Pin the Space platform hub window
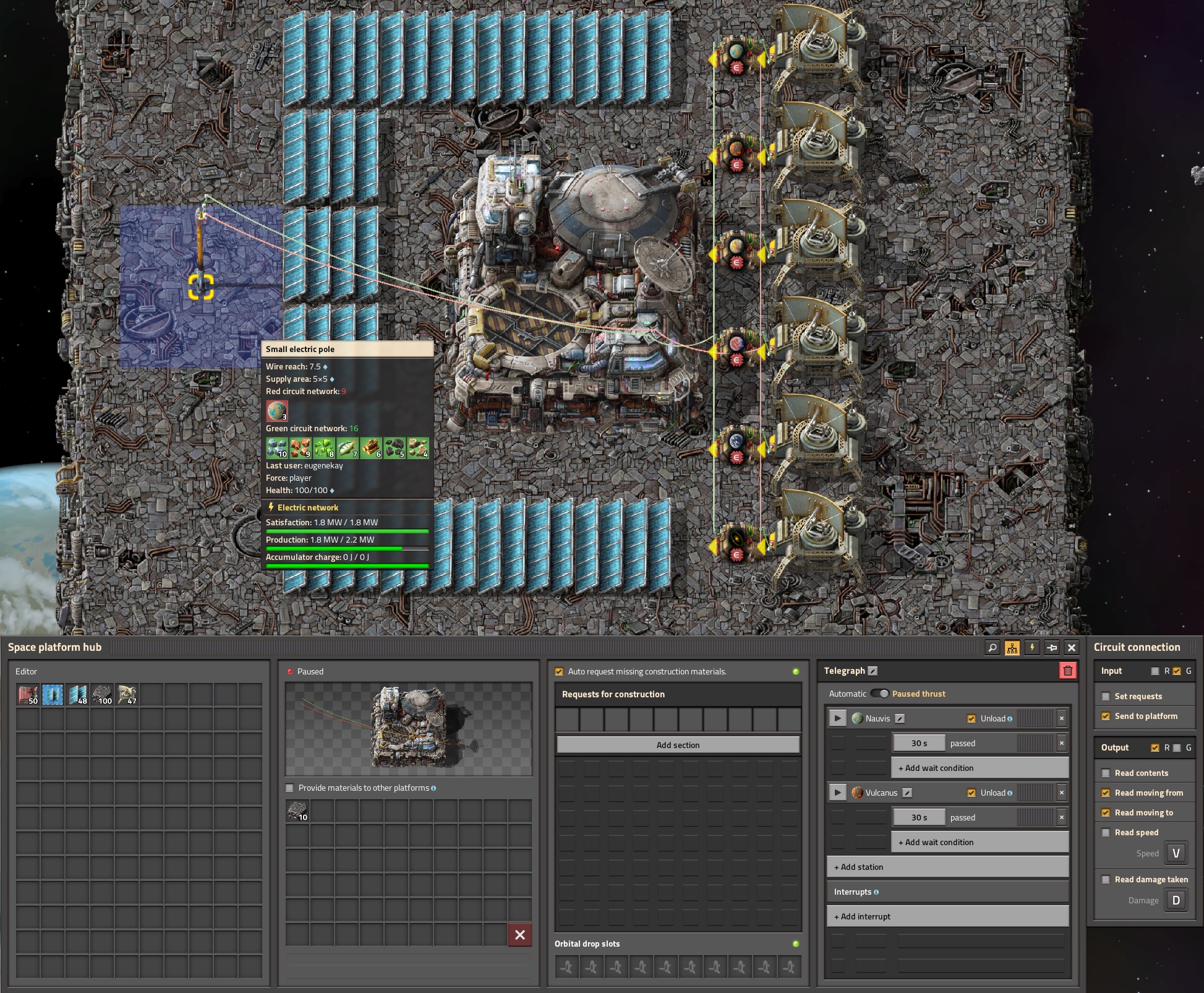This screenshot has width=1204, height=993. [1052, 648]
